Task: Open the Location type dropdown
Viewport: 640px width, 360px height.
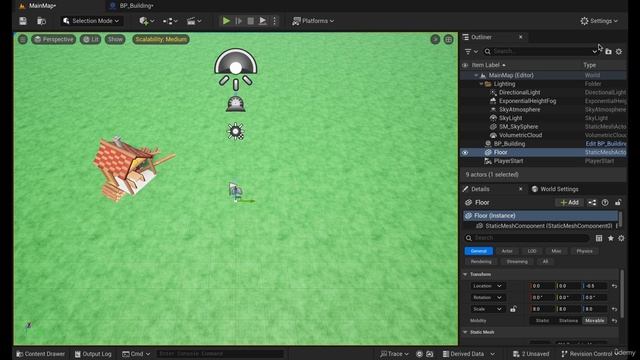Action: tap(487, 286)
